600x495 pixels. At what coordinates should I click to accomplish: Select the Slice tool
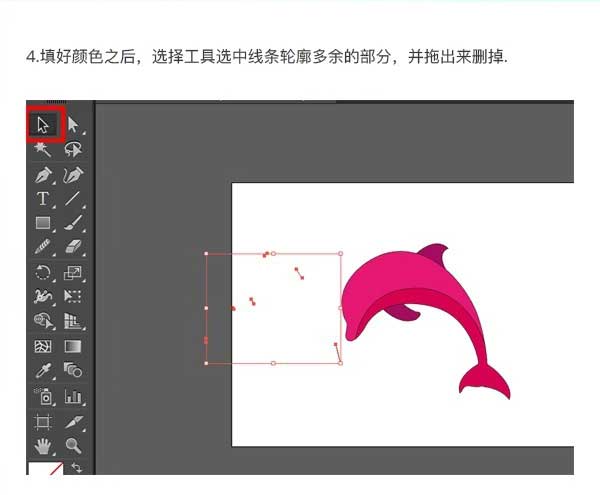(x=73, y=422)
